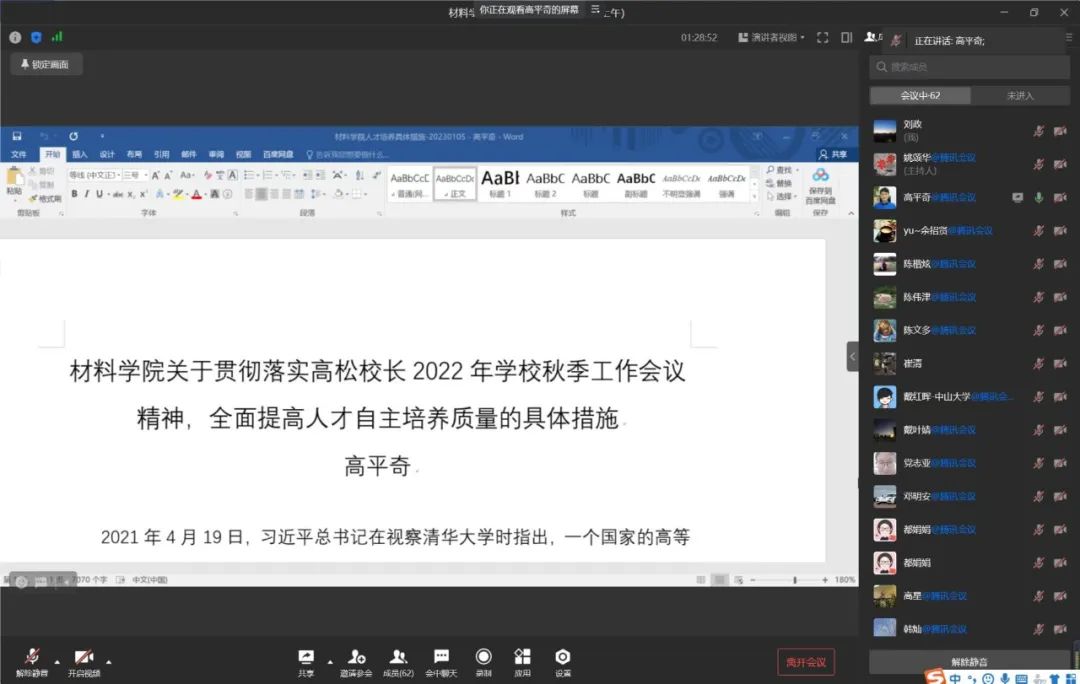Image resolution: width=1080 pixels, height=684 pixels.
Task: Turn on camera with 开启视频 icon
Action: point(84,656)
